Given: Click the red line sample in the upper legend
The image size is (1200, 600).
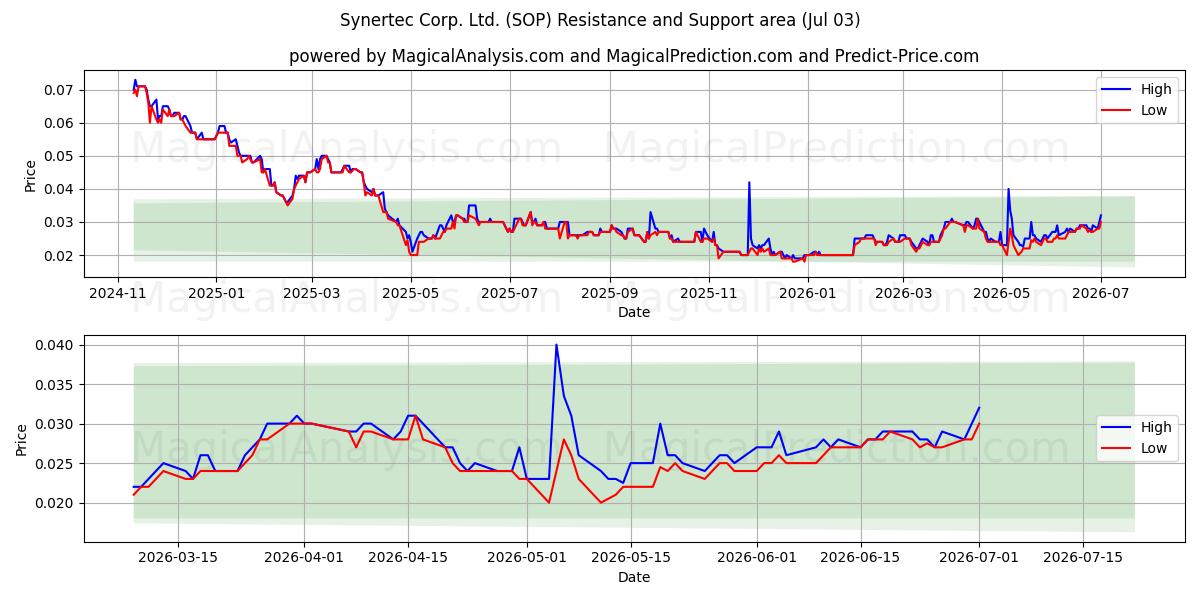Looking at the screenshot, I should pos(1117,111).
